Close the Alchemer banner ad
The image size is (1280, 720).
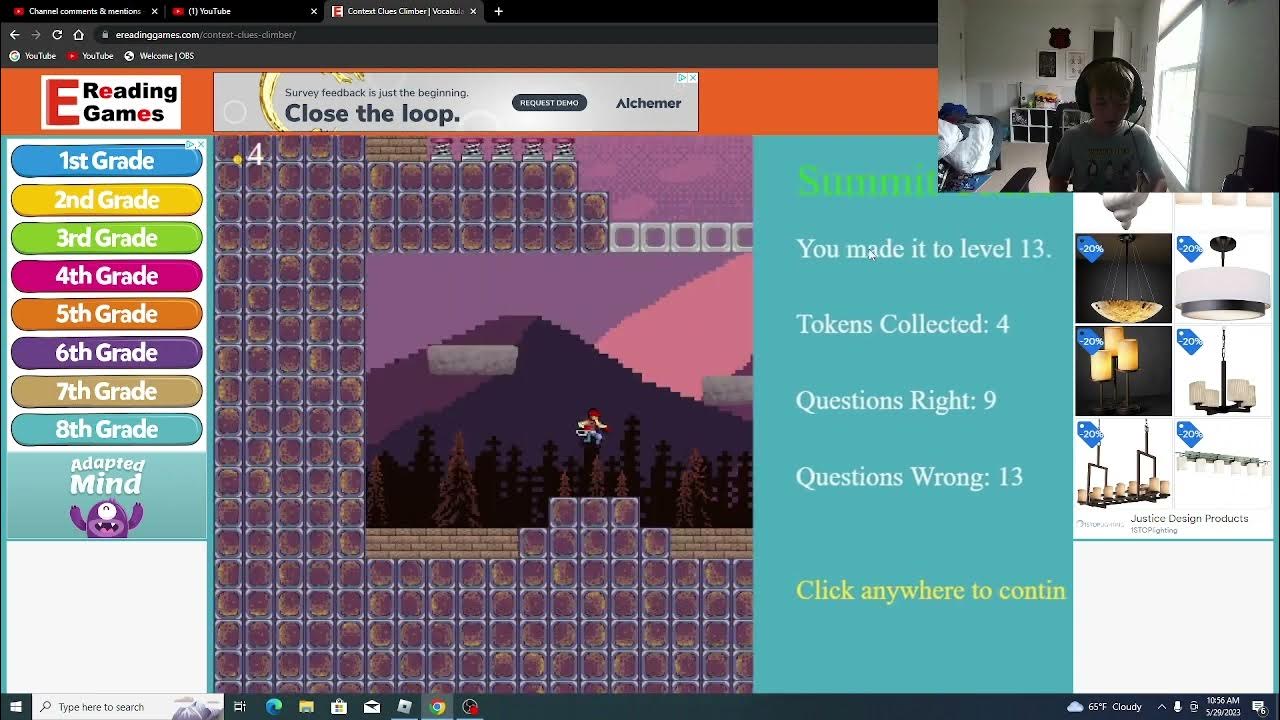[692, 78]
